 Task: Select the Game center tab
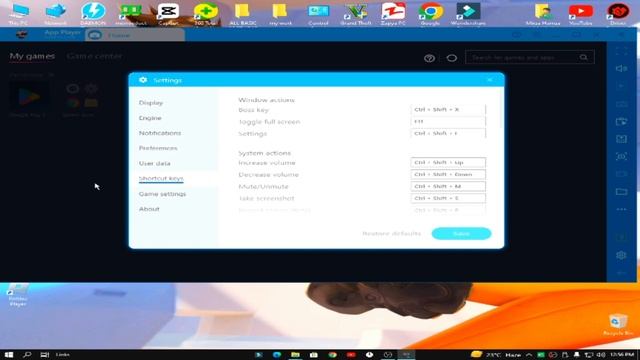click(x=94, y=56)
